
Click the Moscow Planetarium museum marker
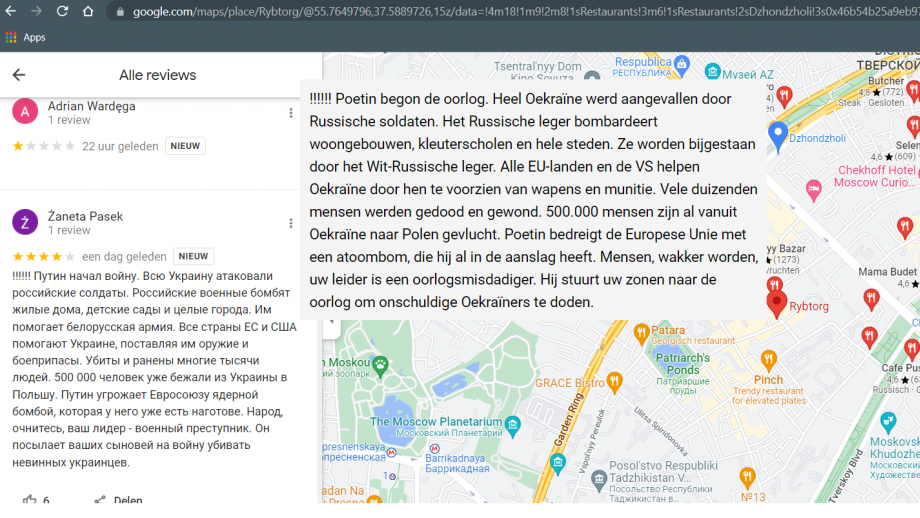pos(513,426)
